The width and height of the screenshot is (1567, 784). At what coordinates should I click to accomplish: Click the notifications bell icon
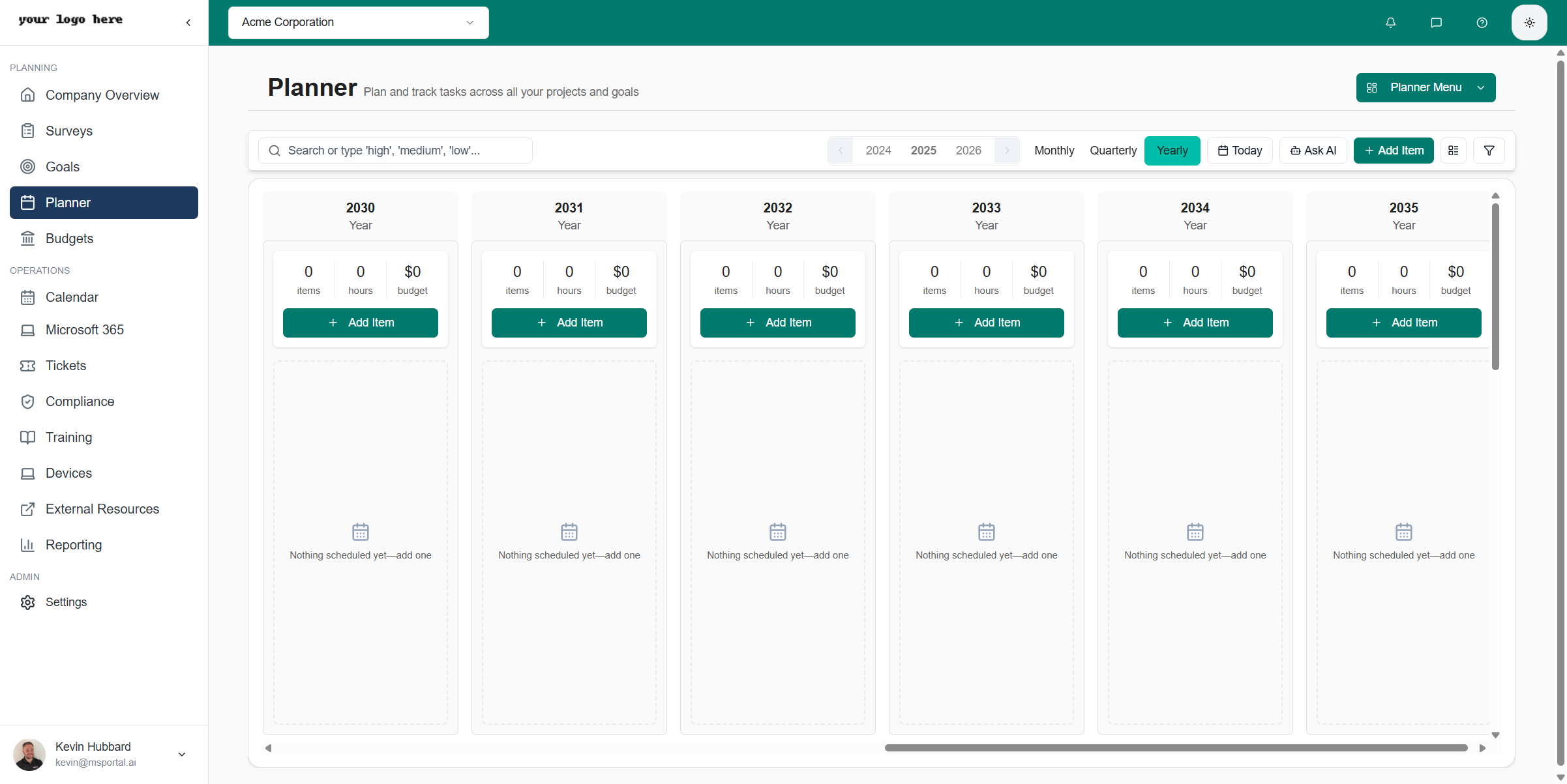click(1390, 23)
